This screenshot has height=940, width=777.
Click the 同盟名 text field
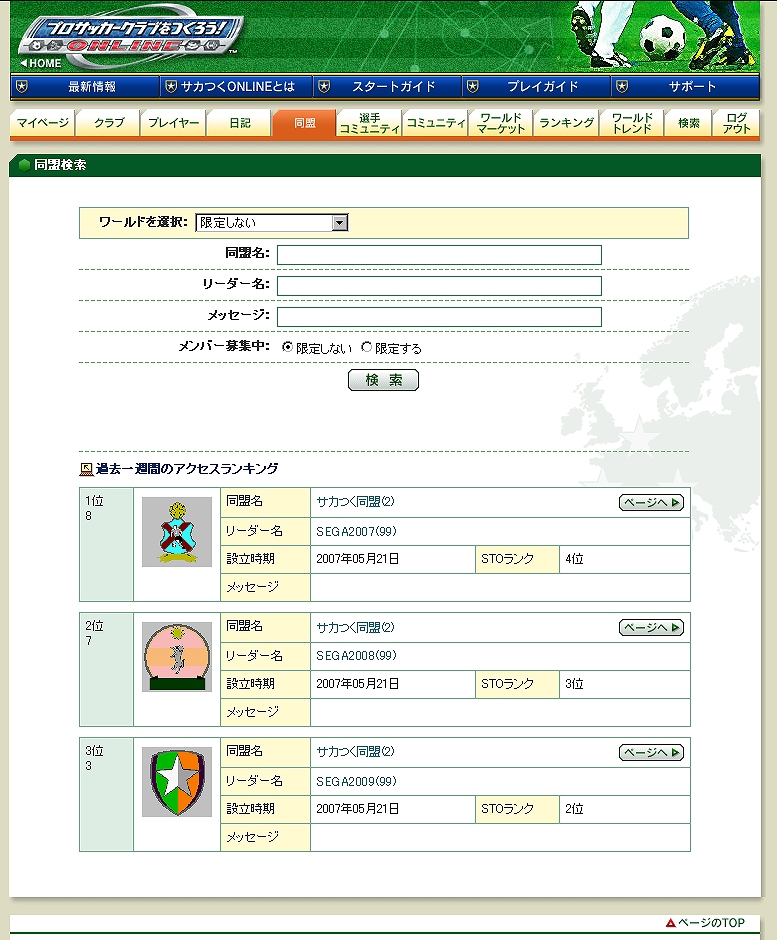pos(439,255)
